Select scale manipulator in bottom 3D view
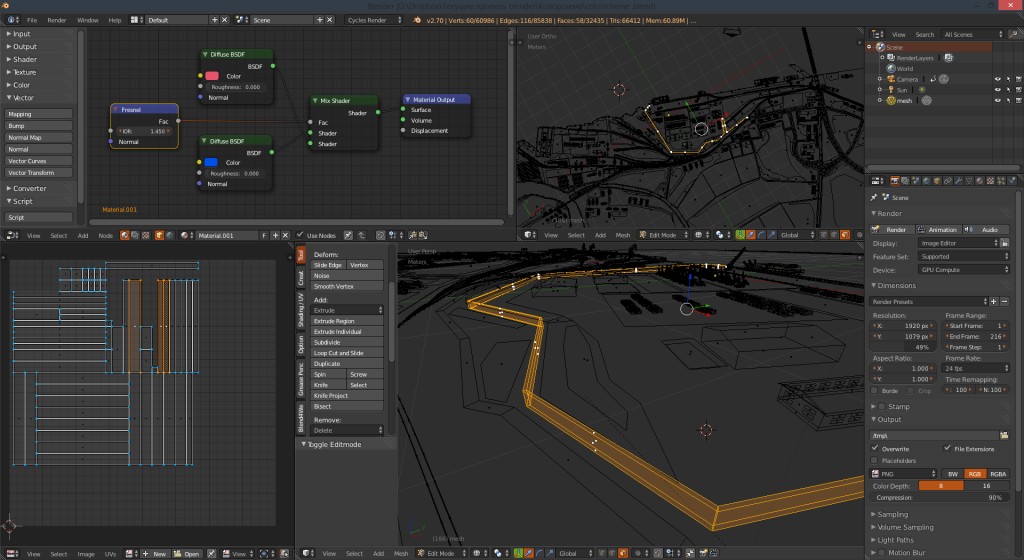The image size is (1024, 560). (x=551, y=553)
